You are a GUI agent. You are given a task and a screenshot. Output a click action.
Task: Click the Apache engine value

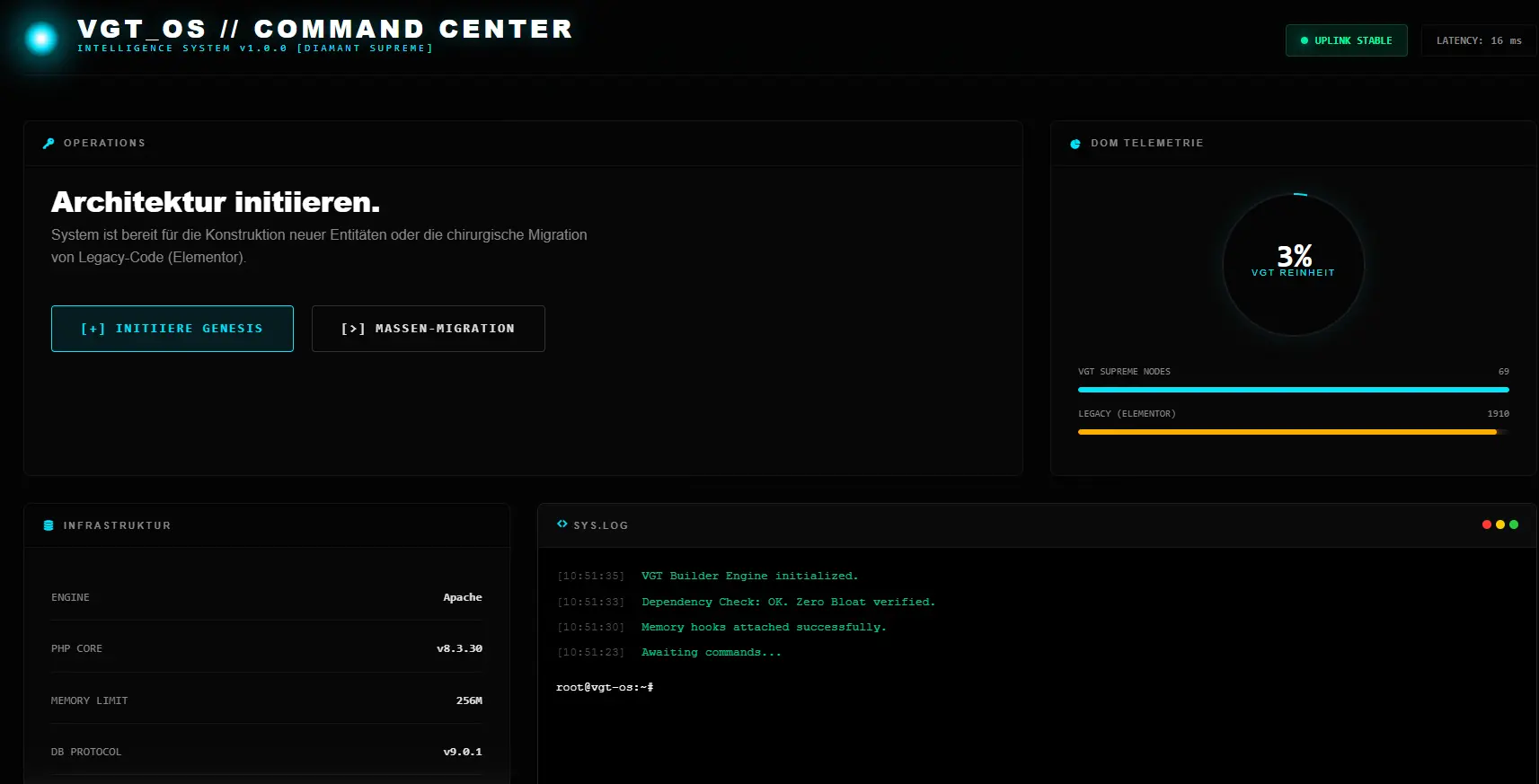click(x=463, y=597)
